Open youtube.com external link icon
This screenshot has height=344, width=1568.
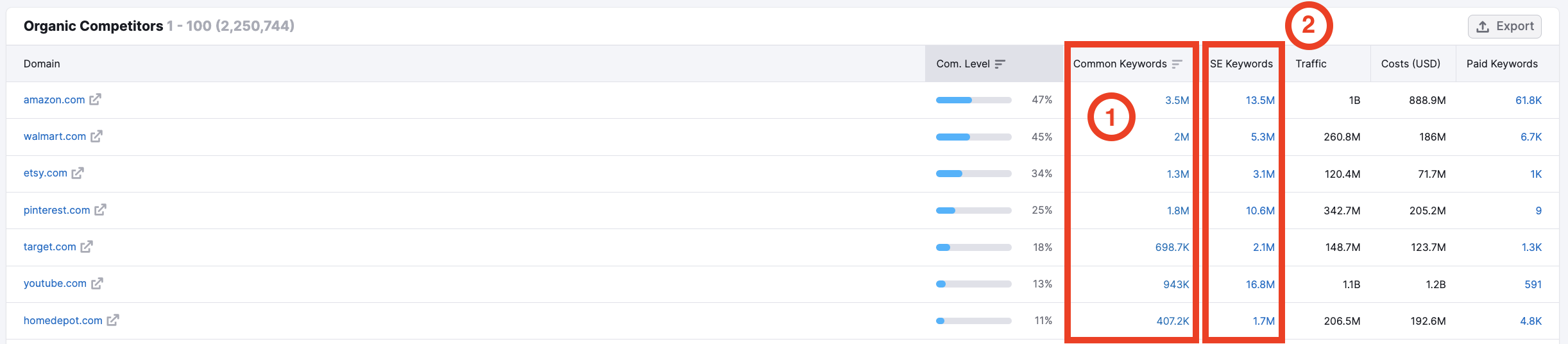coord(97,283)
